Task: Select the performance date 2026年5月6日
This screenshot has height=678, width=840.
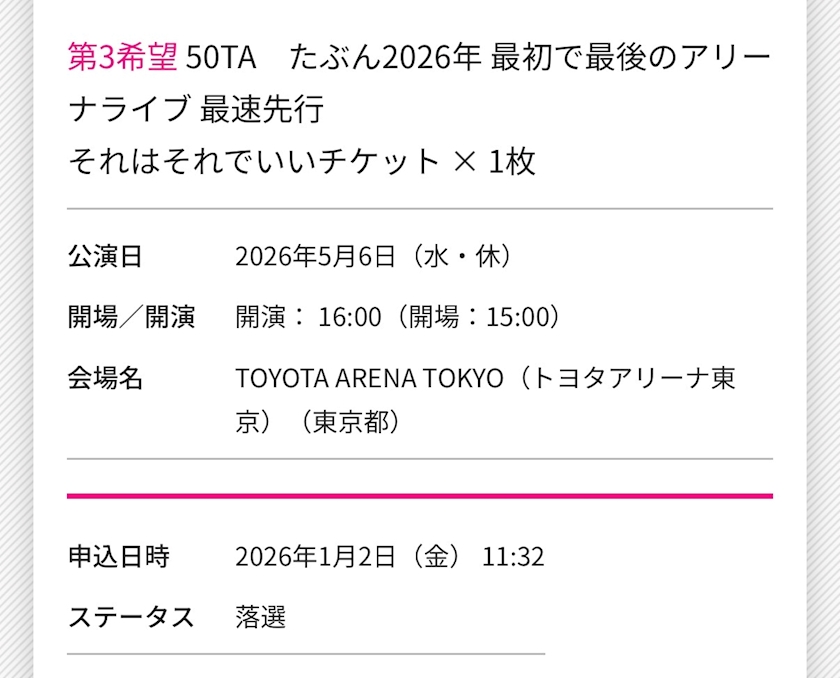Action: (x=316, y=256)
